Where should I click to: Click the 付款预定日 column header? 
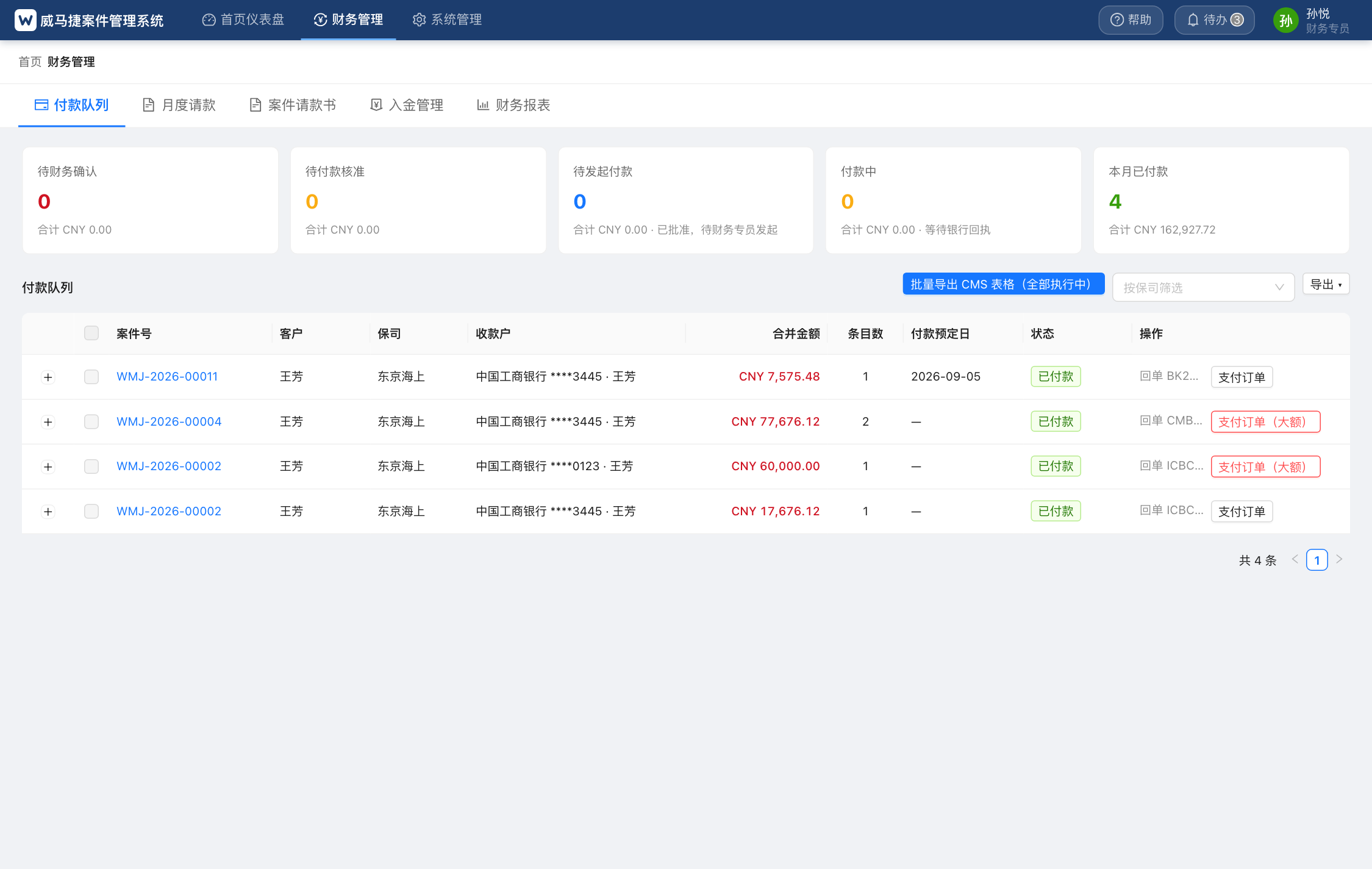[x=940, y=334]
